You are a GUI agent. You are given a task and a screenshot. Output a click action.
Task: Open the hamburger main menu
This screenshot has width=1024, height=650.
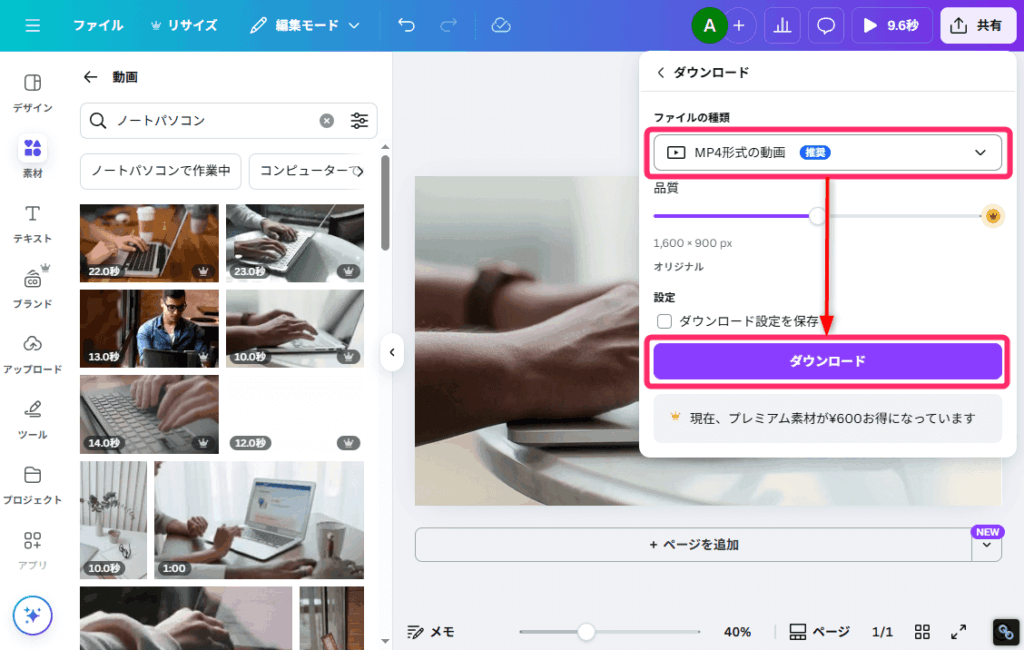coord(32,25)
